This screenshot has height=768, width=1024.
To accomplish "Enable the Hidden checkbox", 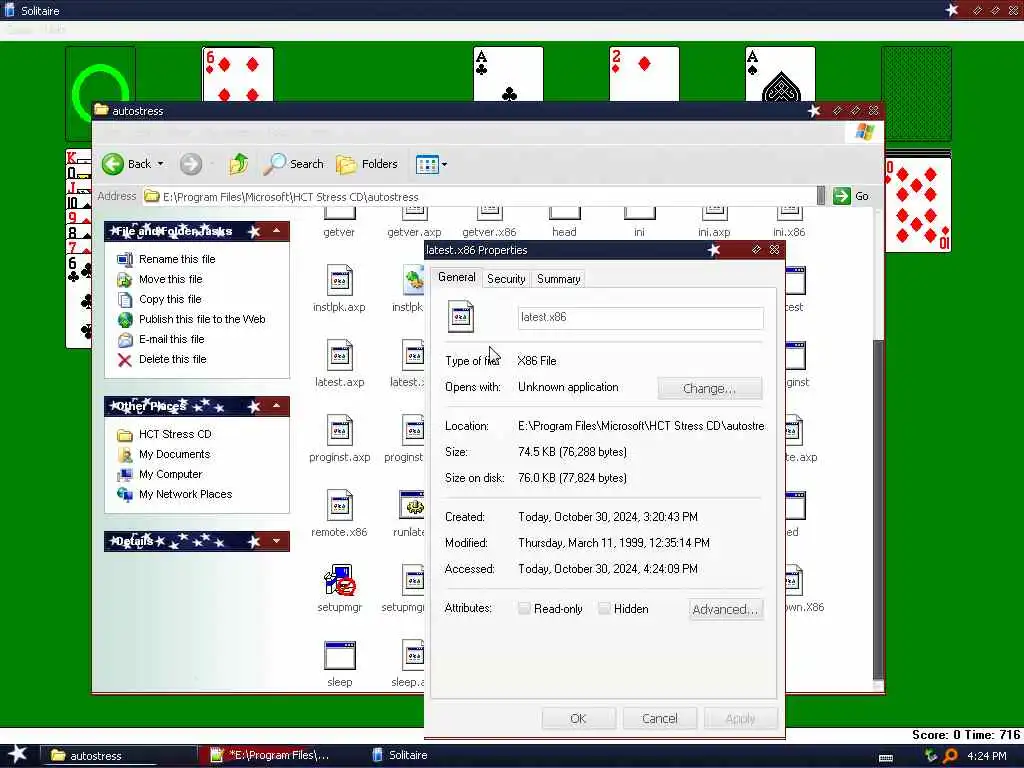I will (x=604, y=609).
